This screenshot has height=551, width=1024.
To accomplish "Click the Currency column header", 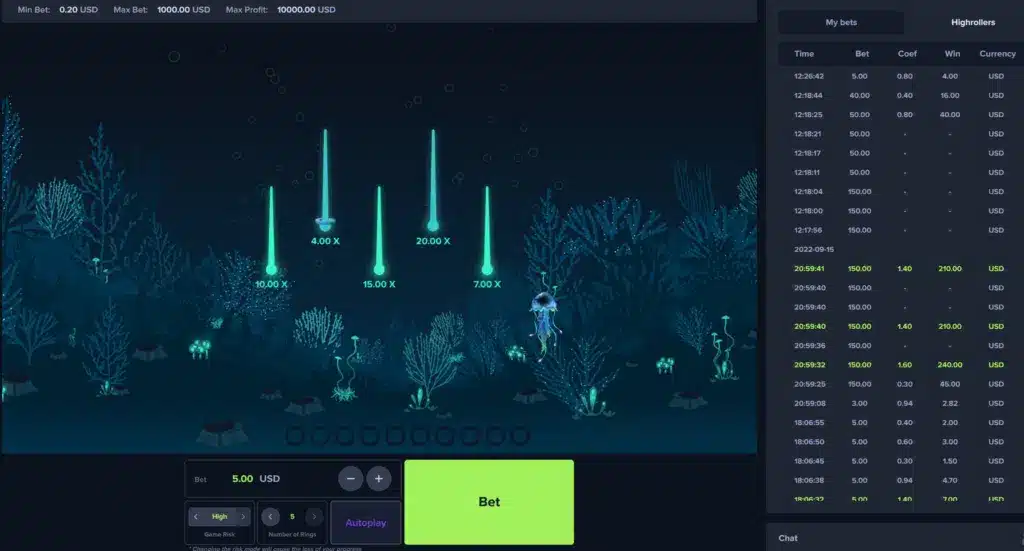I will (x=997, y=54).
